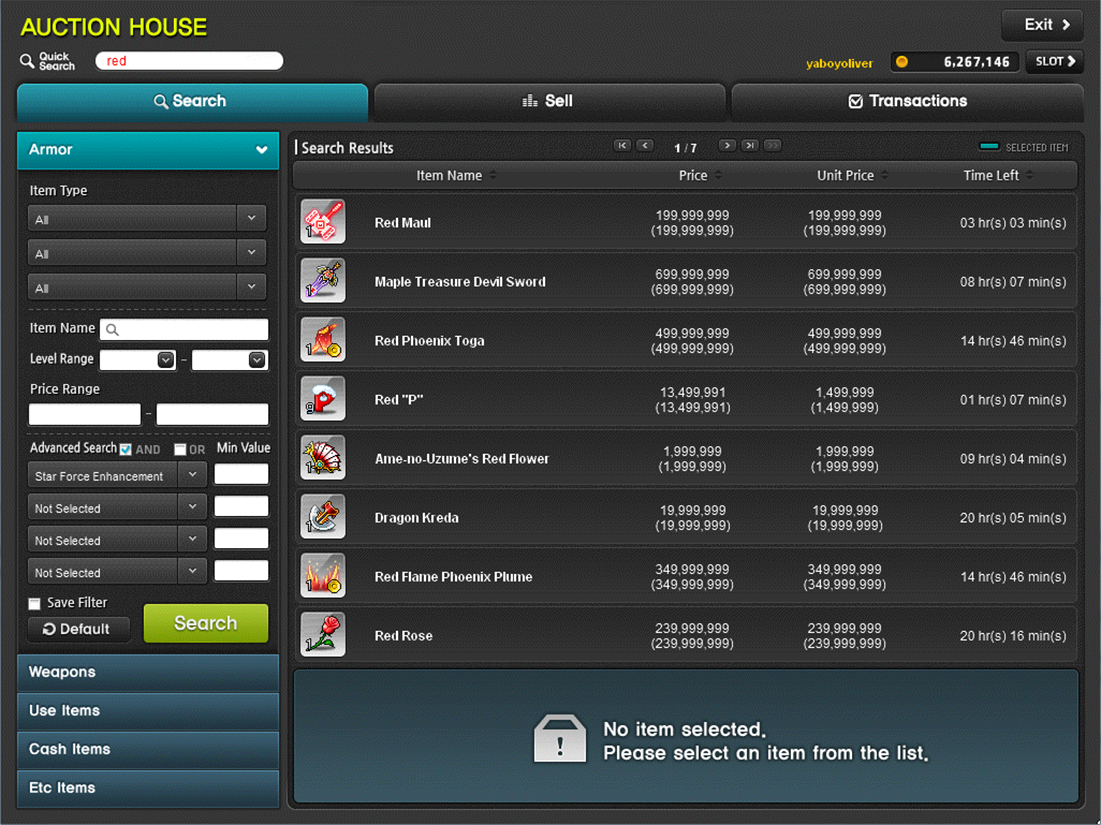Expand the Cash Items category

coord(147,750)
